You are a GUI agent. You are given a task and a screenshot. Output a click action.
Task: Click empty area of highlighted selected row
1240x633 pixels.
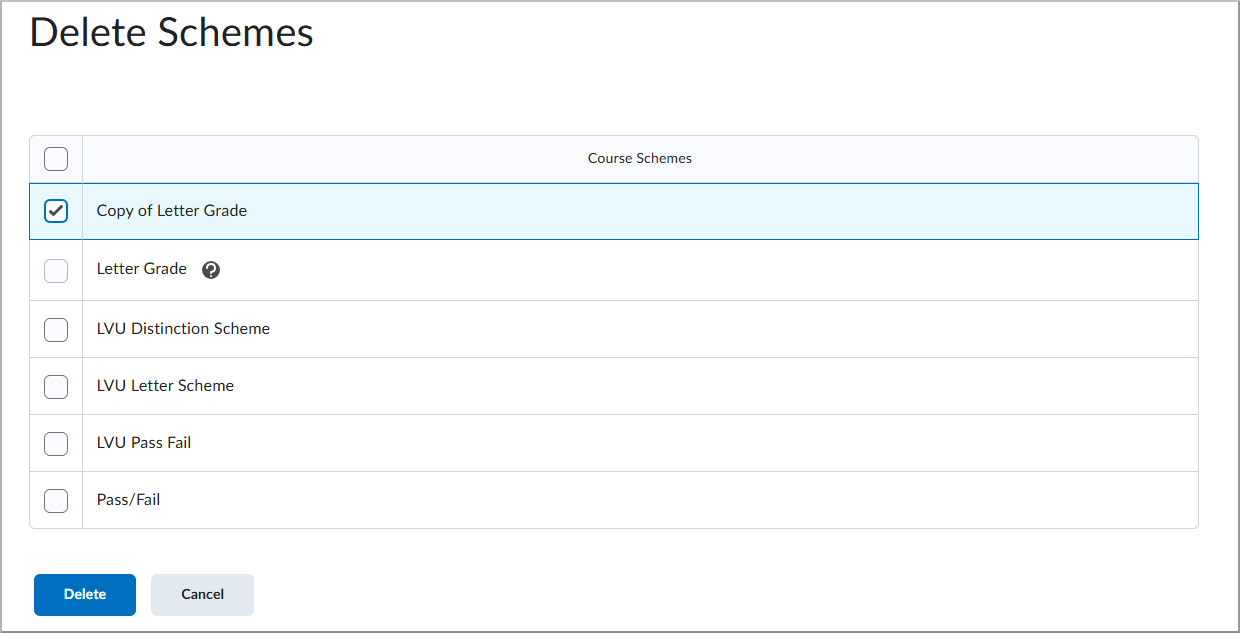(720, 211)
